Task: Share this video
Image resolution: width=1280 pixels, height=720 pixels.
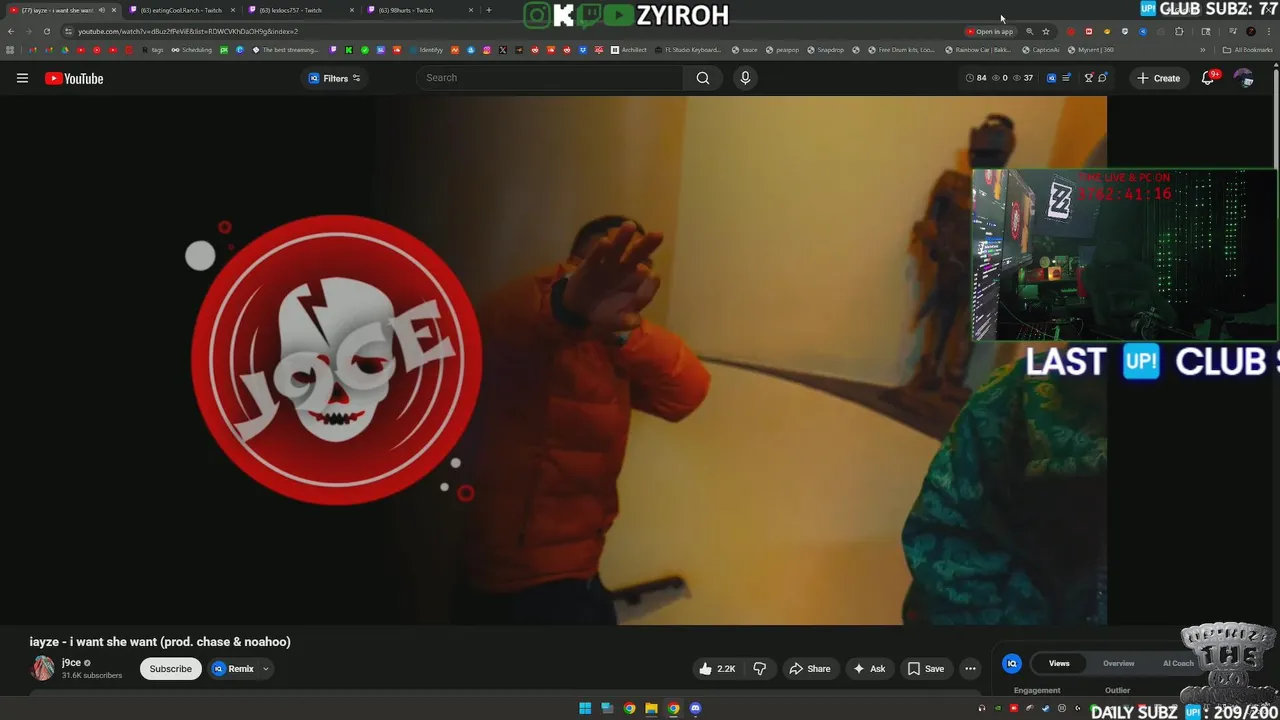Action: pyautogui.click(x=810, y=669)
